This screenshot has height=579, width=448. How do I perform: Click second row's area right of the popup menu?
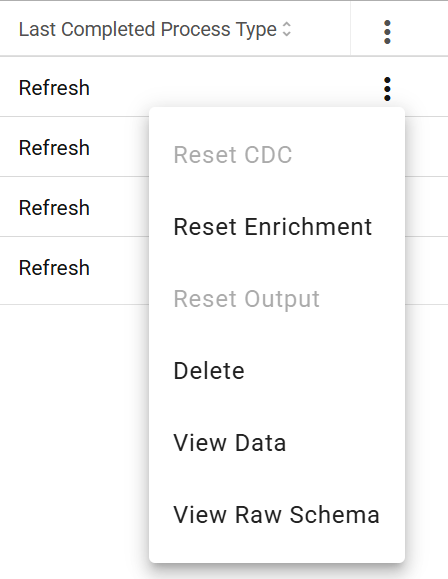[427, 147]
